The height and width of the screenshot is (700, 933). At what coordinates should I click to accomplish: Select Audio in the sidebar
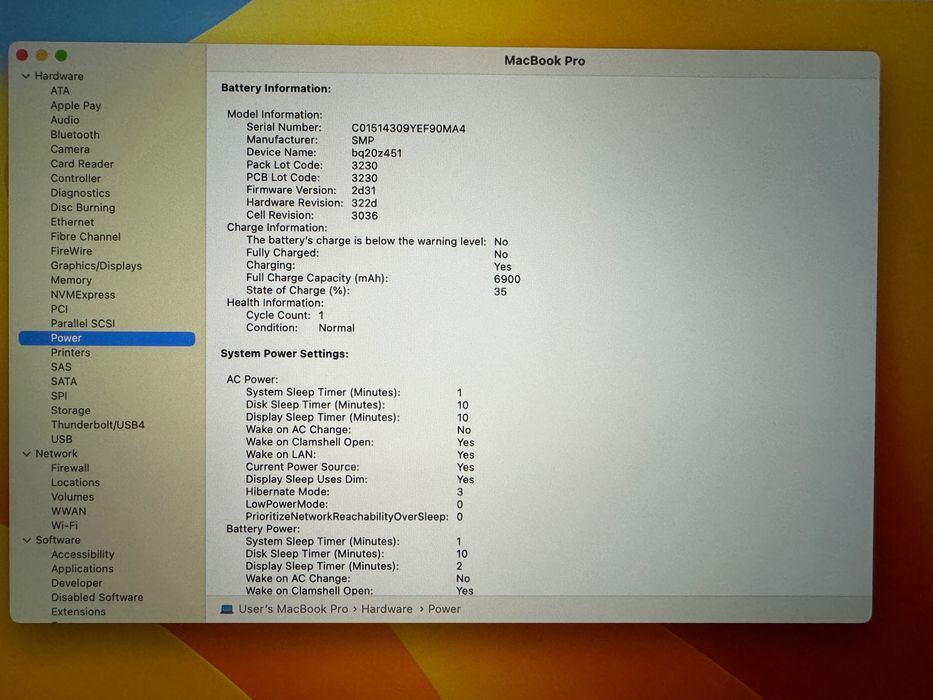65,120
